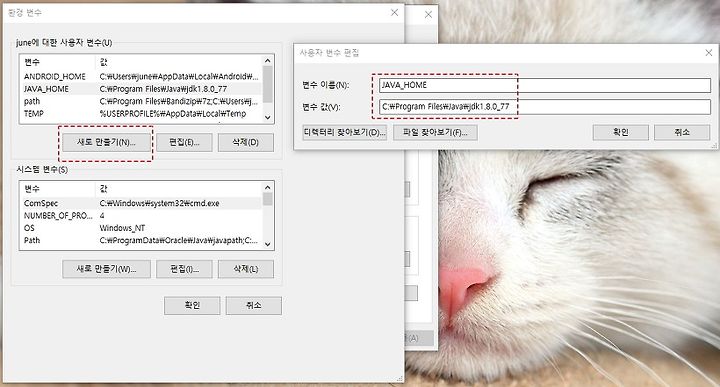The image size is (720, 387).
Task: Click %USERPROFILE%\AppData\Local\Temp value cell
Action: tap(173, 113)
